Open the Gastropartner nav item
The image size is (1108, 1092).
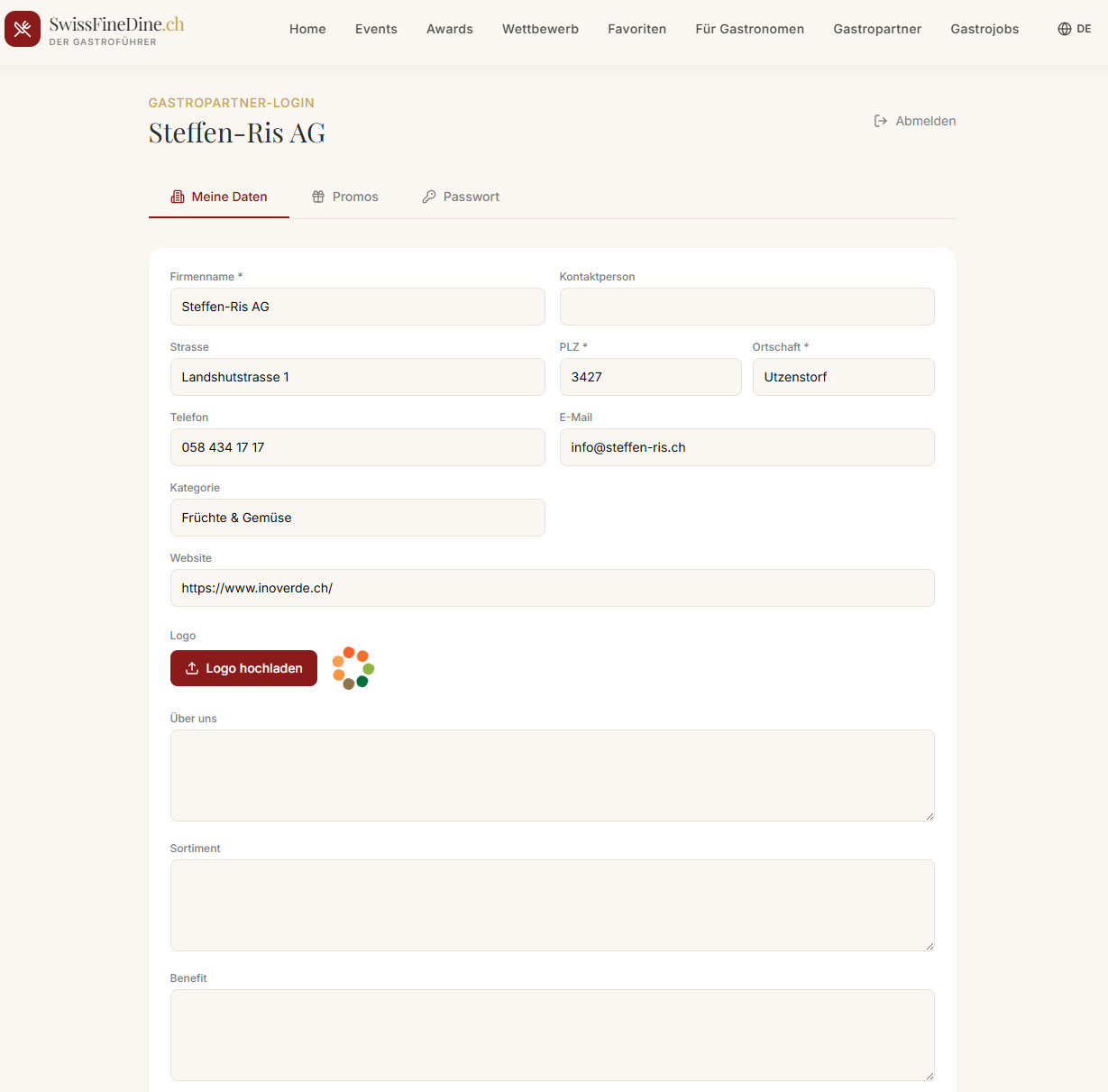(877, 29)
